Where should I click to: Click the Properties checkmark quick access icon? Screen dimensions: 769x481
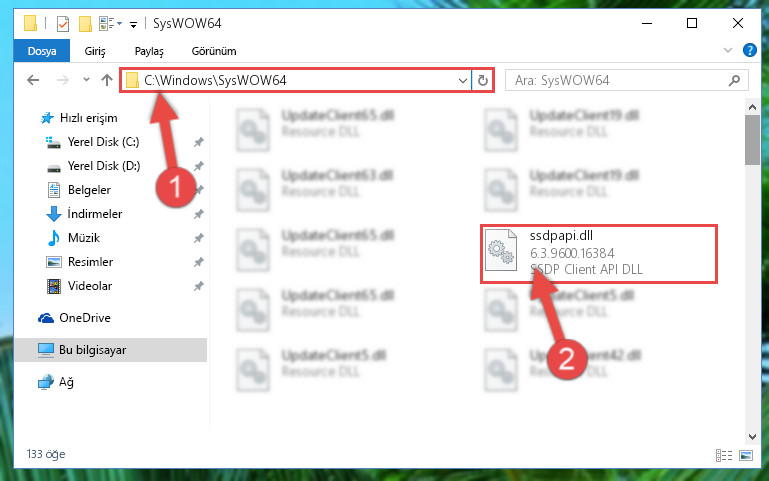click(x=63, y=24)
